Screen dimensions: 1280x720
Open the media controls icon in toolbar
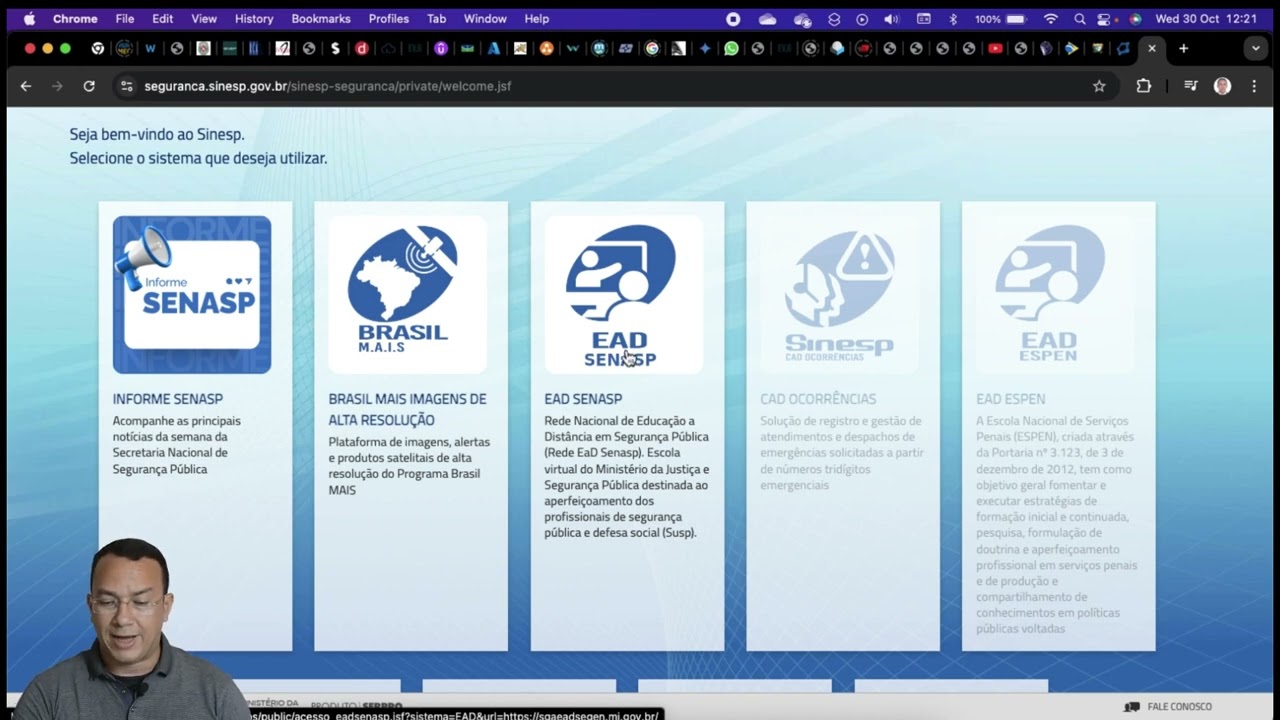pyautogui.click(x=1190, y=86)
